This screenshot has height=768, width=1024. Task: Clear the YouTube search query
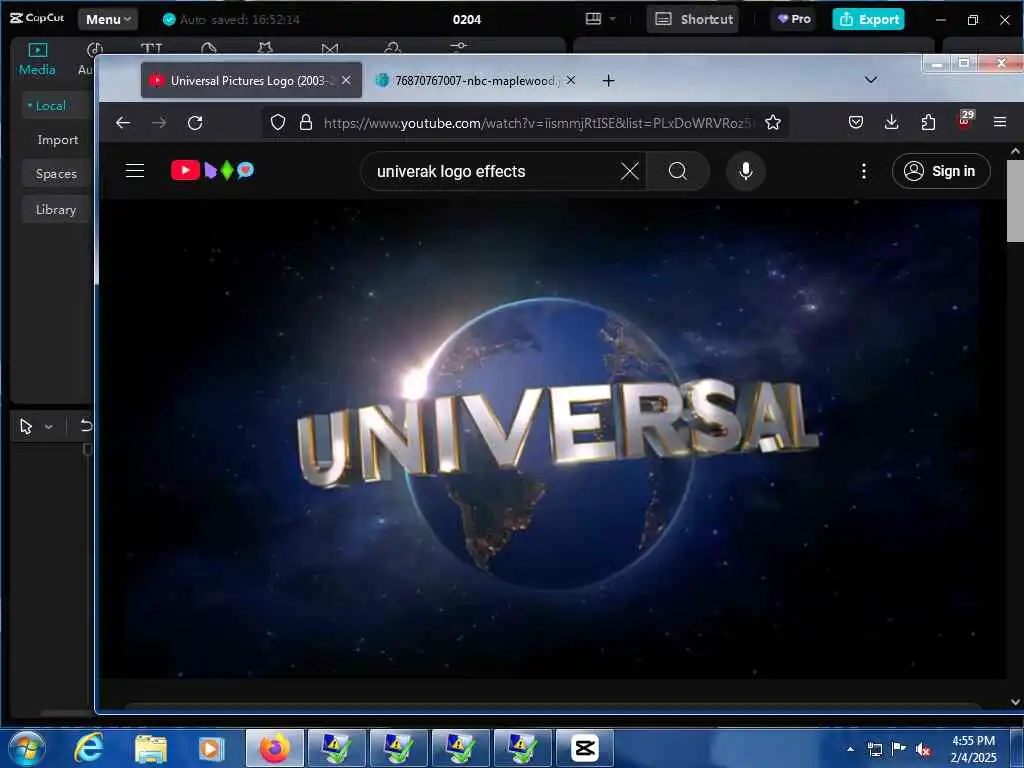coord(630,171)
